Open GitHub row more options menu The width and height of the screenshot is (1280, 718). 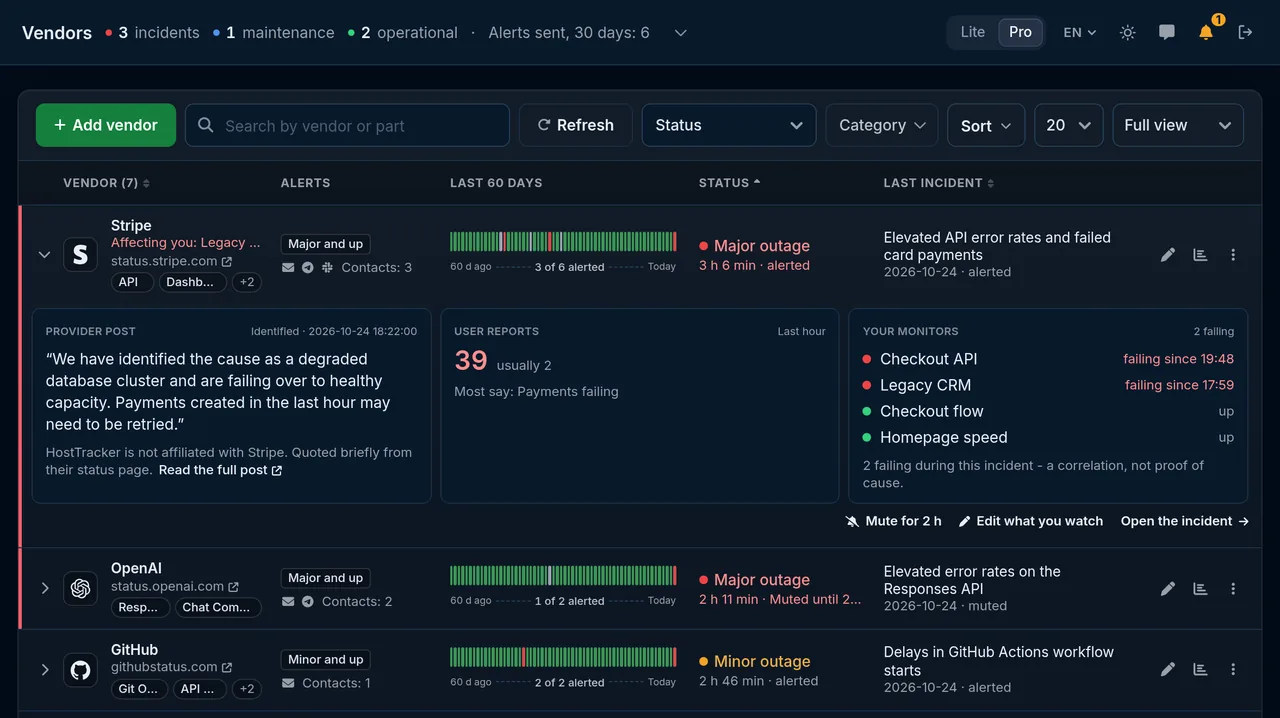[1233, 669]
